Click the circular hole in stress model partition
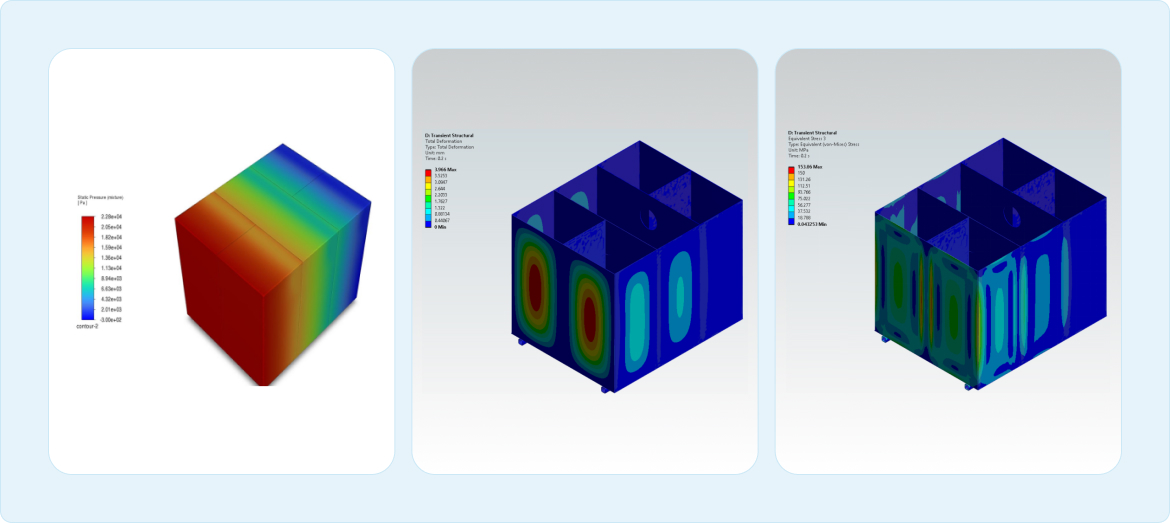1170x523 pixels. pos(1014,217)
